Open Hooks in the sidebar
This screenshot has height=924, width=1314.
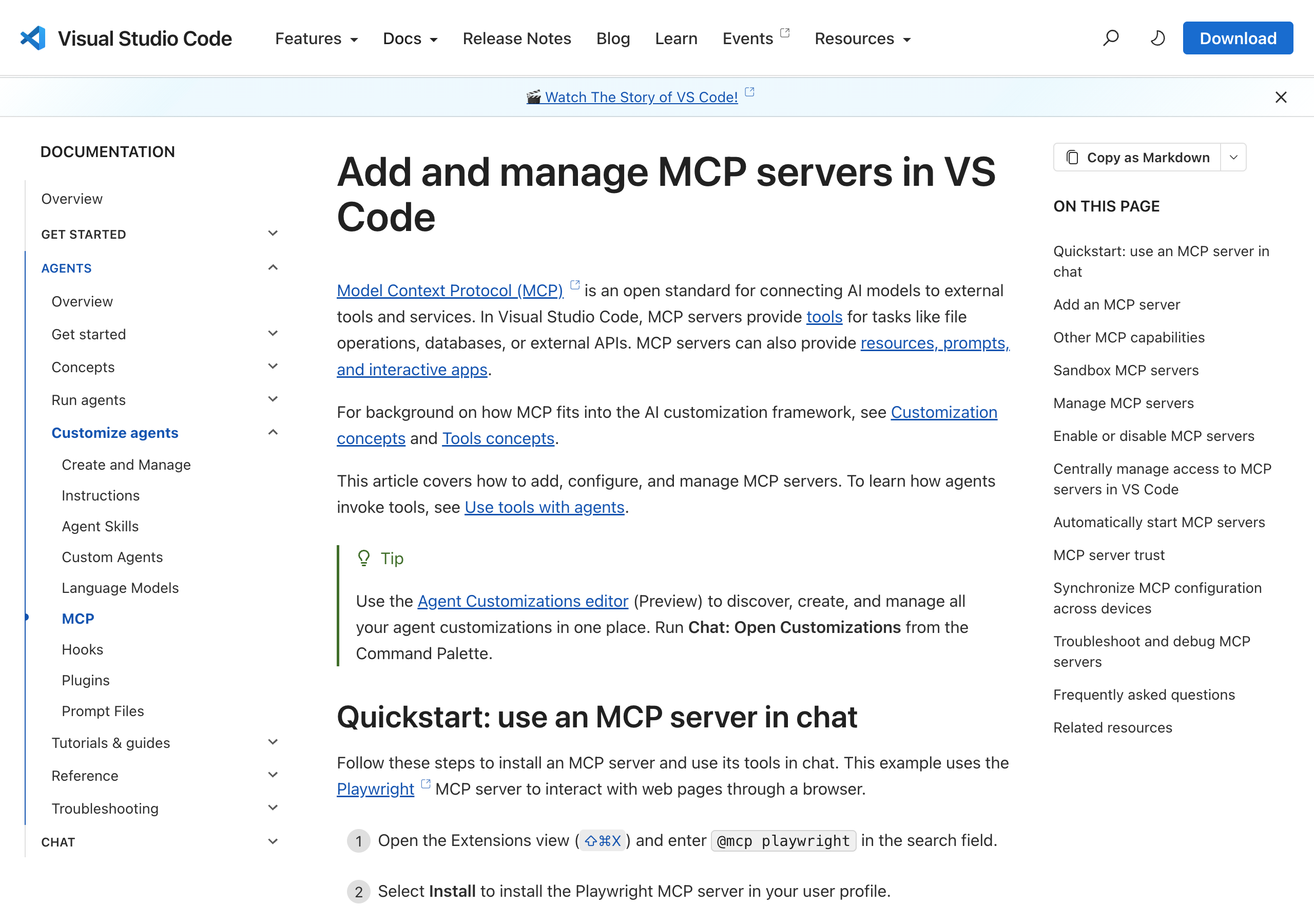(x=83, y=649)
